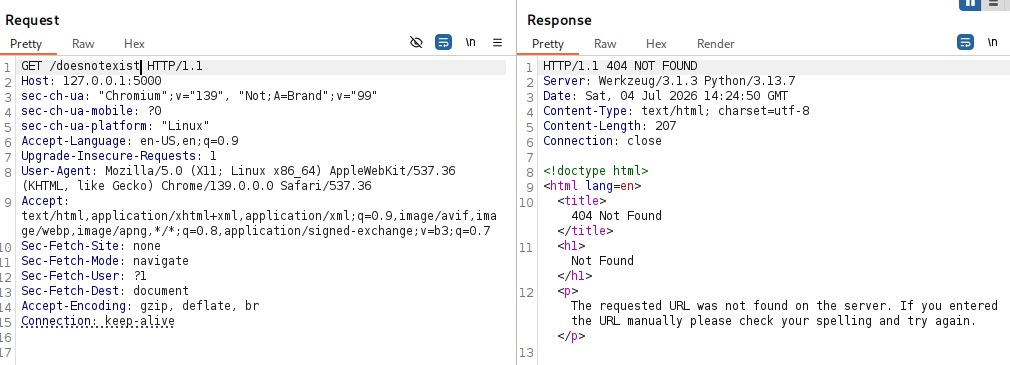The width and height of the screenshot is (1010, 365).
Task: Toggle the \n newline display in Request panel
Action: coord(471,43)
